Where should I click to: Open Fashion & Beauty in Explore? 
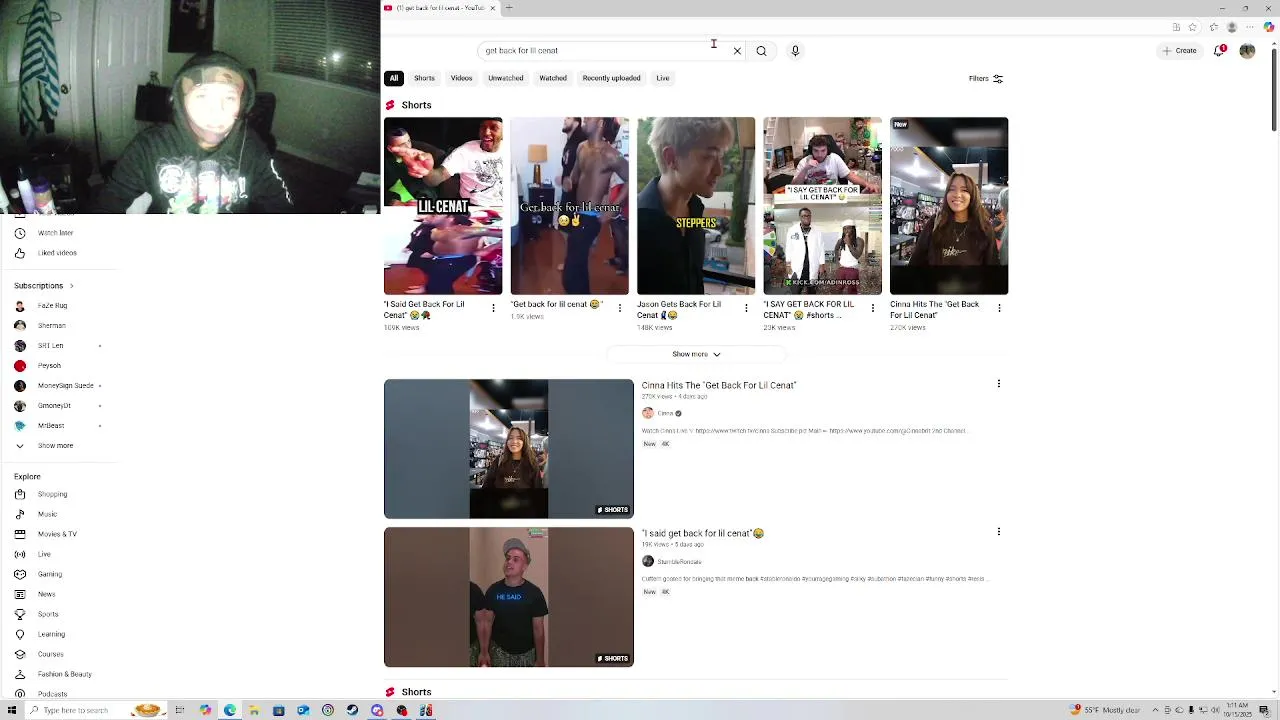click(x=65, y=674)
